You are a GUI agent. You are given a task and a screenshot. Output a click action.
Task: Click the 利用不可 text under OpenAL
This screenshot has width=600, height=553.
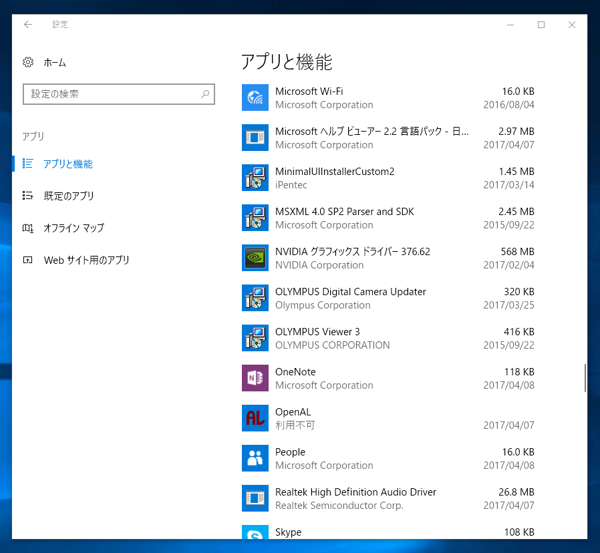[x=295, y=425]
